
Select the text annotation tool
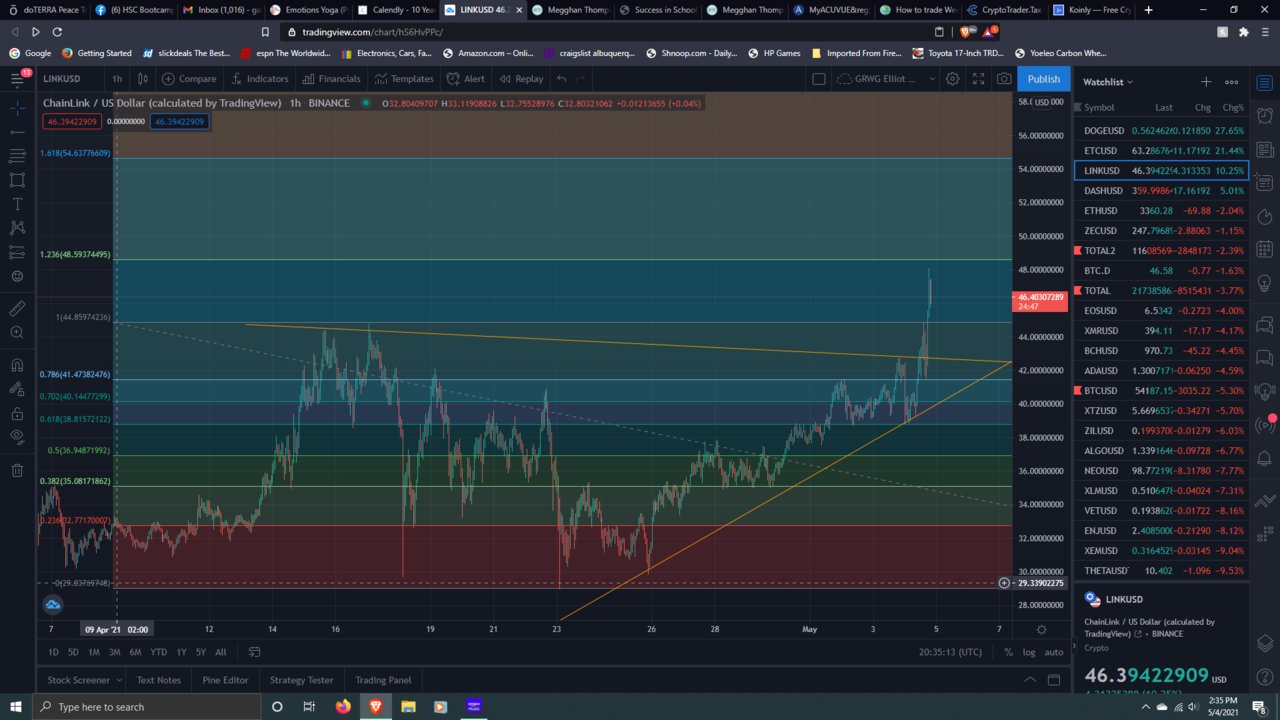click(x=17, y=204)
